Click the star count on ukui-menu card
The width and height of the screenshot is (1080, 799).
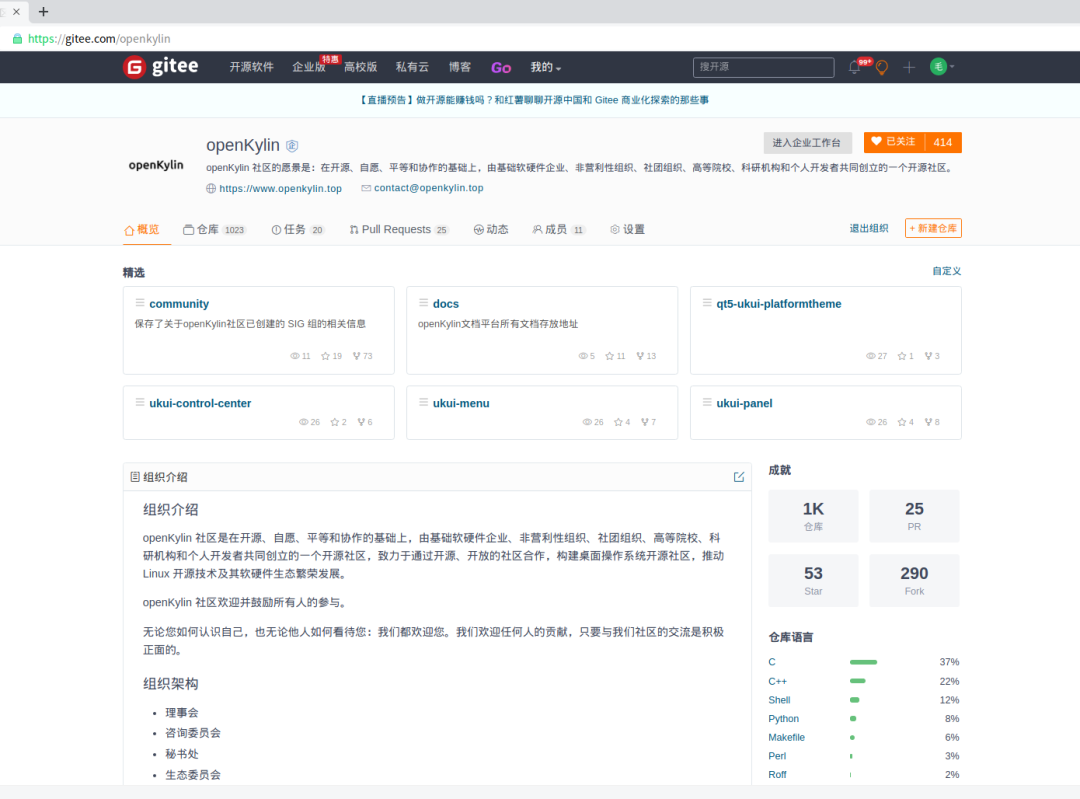(x=622, y=422)
